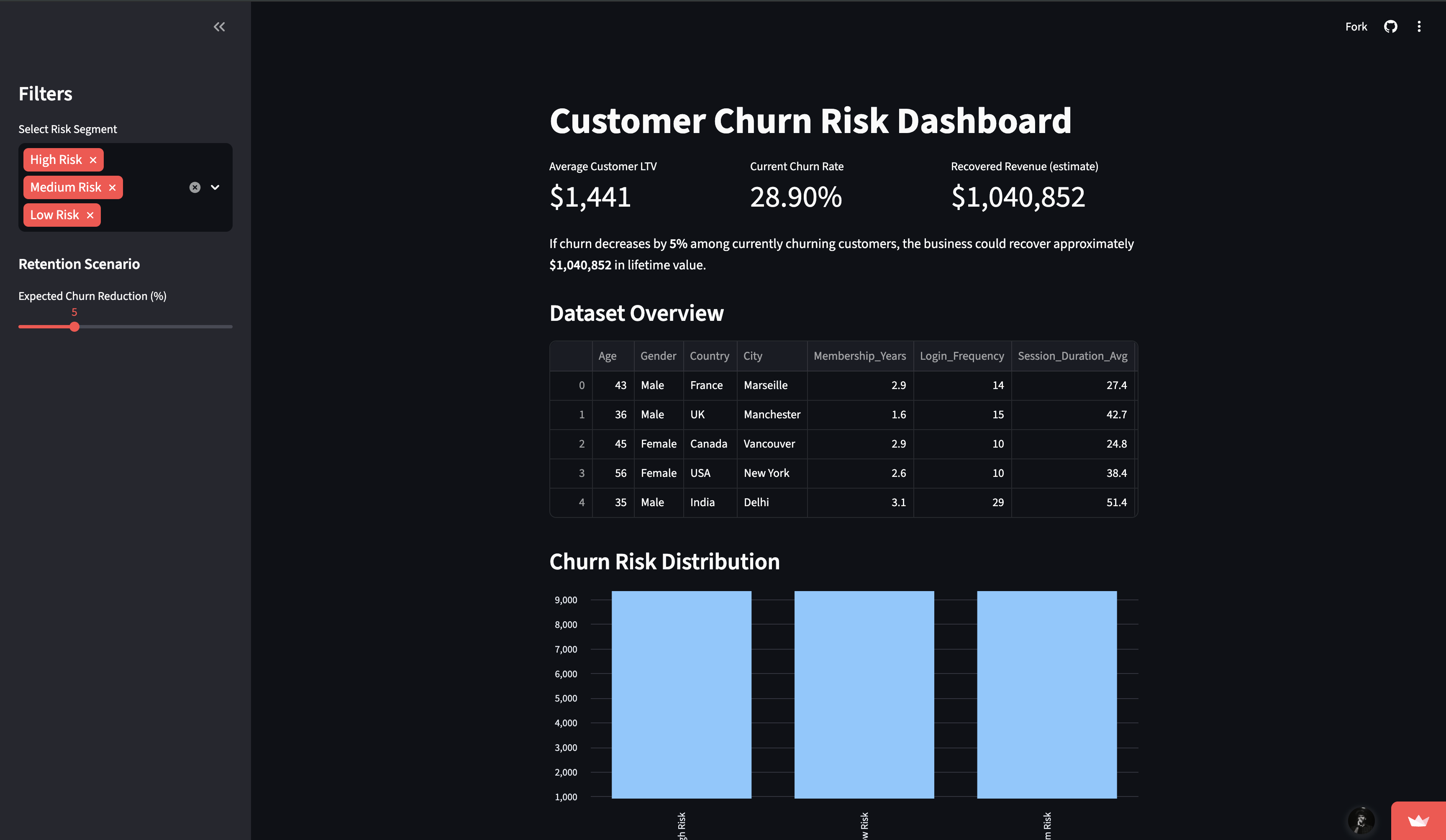Click the Streamlit crown badge

(x=1418, y=821)
